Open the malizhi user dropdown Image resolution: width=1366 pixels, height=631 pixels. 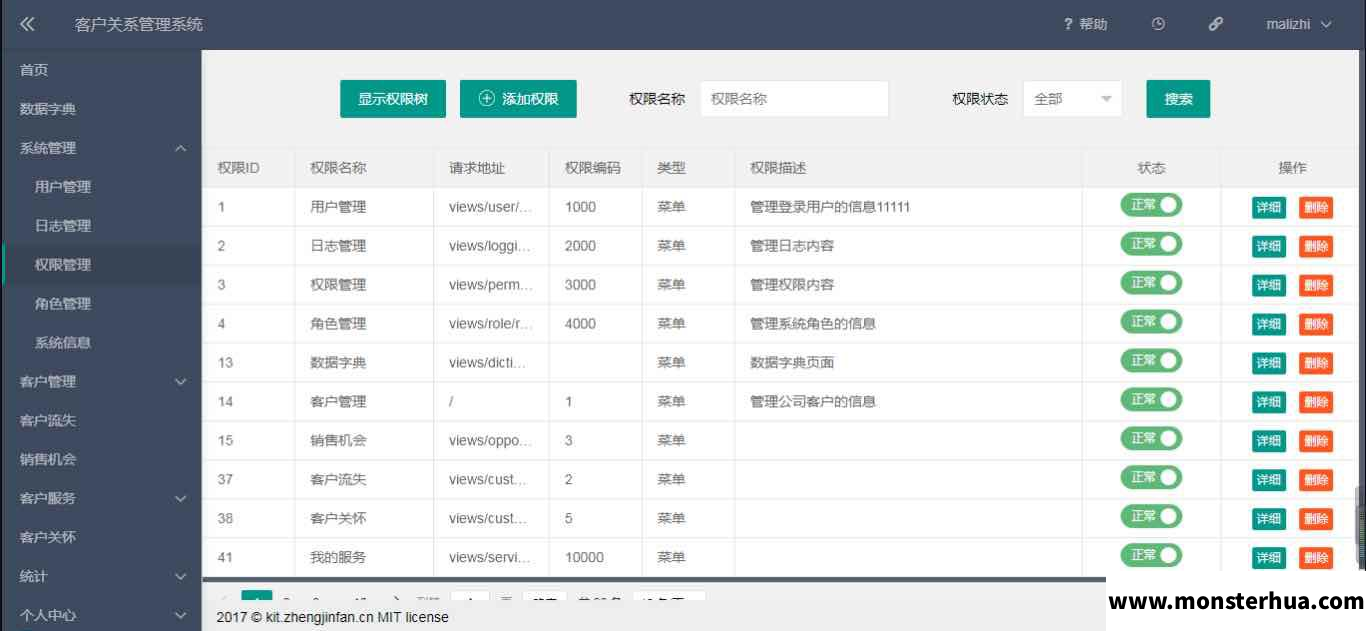point(1299,24)
